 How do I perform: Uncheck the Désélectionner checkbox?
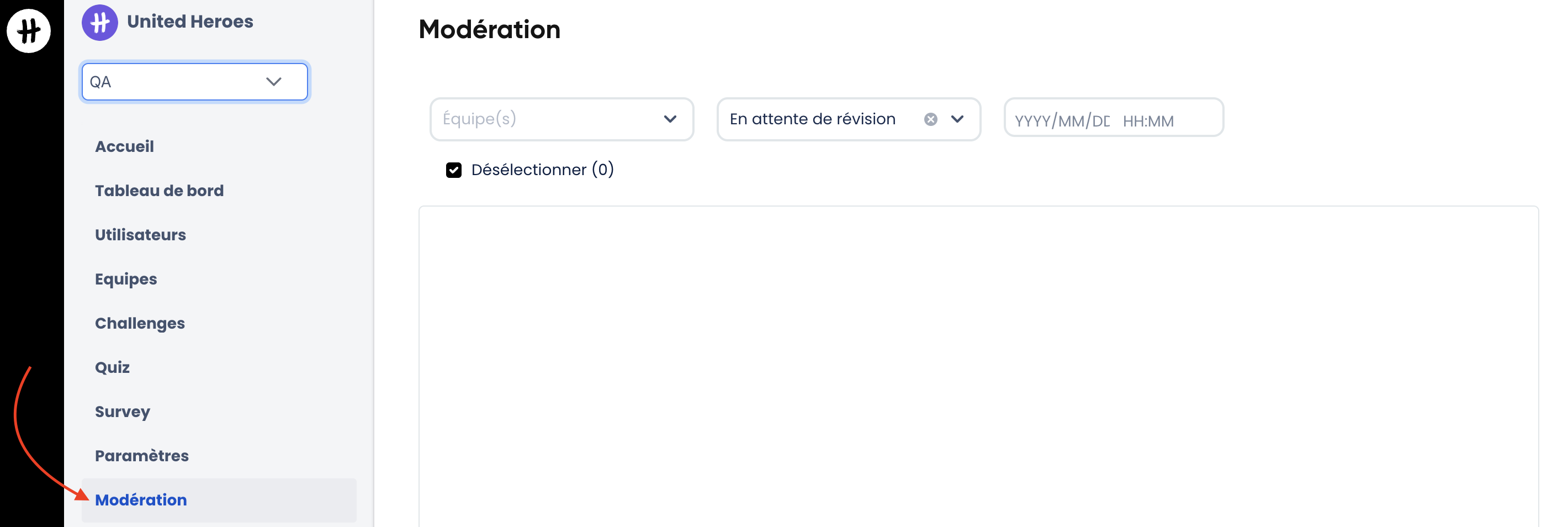(x=454, y=170)
